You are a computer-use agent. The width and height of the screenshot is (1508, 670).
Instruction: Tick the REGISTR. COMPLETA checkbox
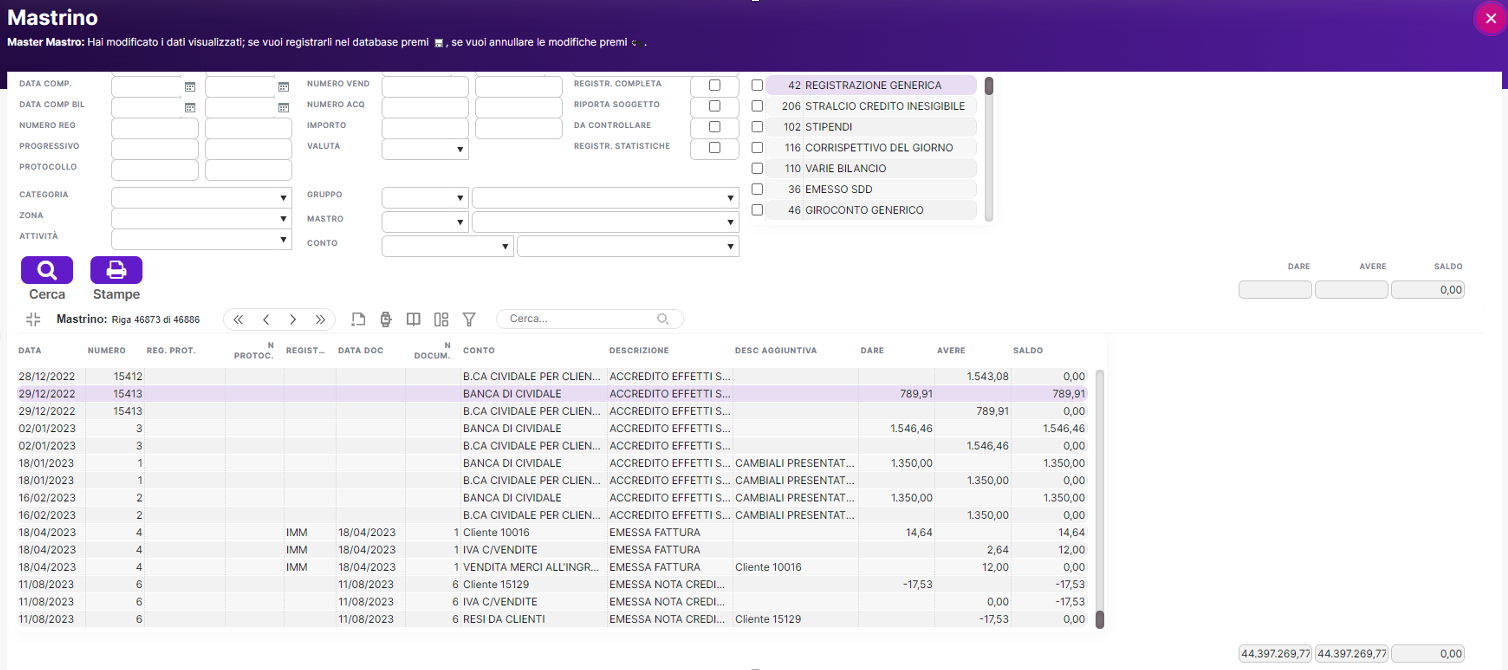pyautogui.click(x=714, y=85)
